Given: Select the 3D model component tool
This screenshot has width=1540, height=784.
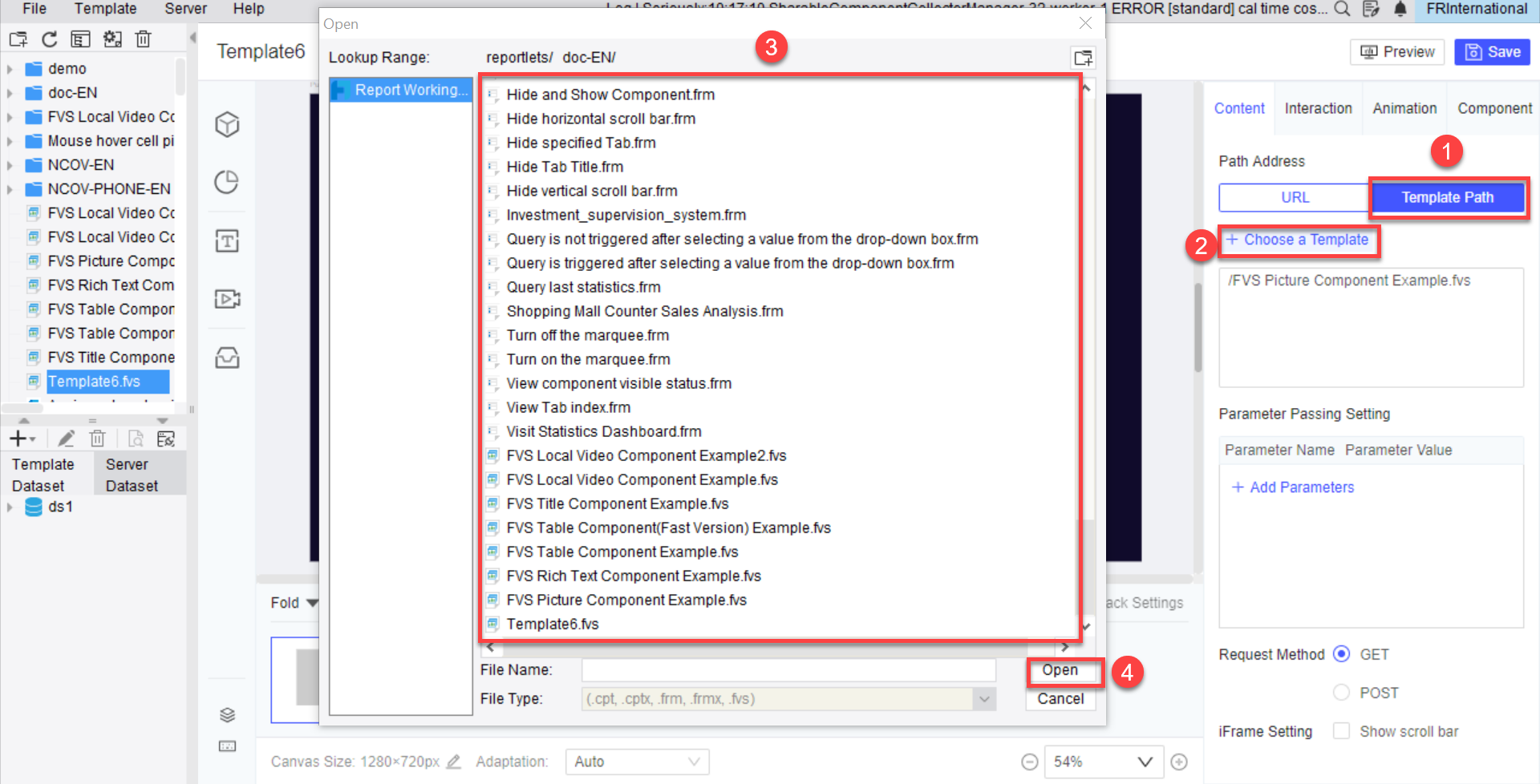Looking at the screenshot, I should coord(227,124).
